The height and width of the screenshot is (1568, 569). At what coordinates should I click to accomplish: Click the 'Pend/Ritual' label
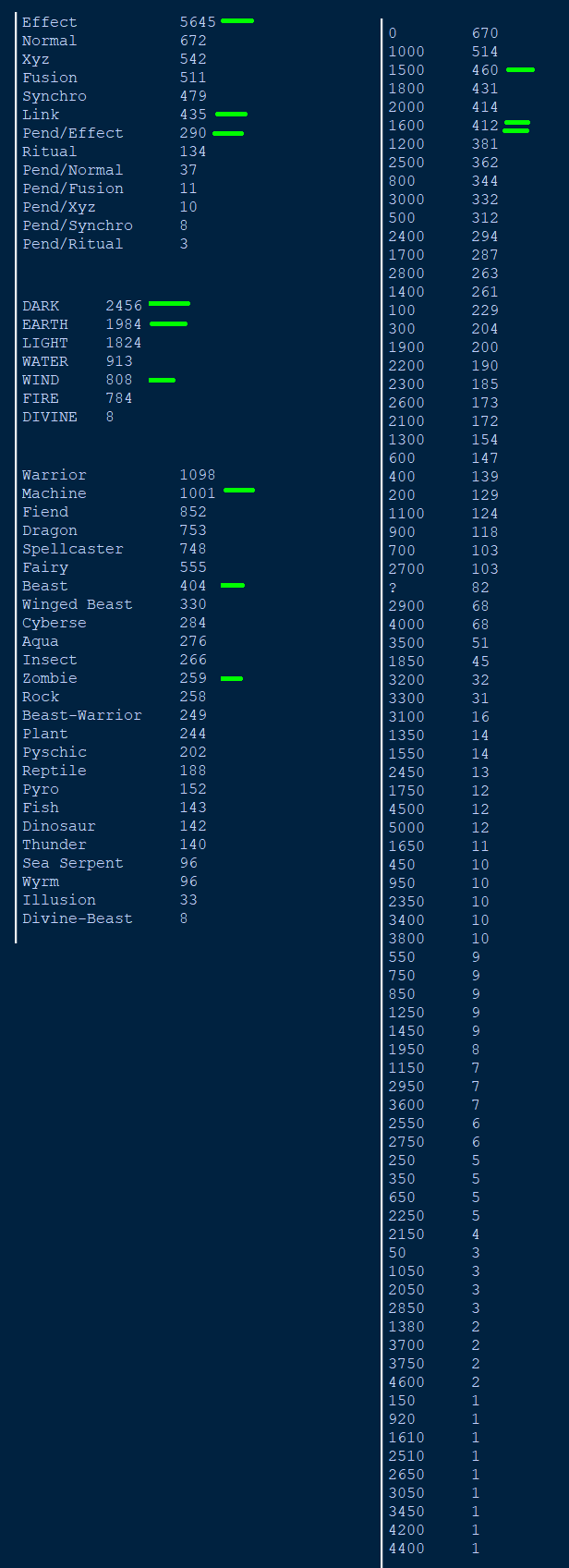[x=73, y=244]
